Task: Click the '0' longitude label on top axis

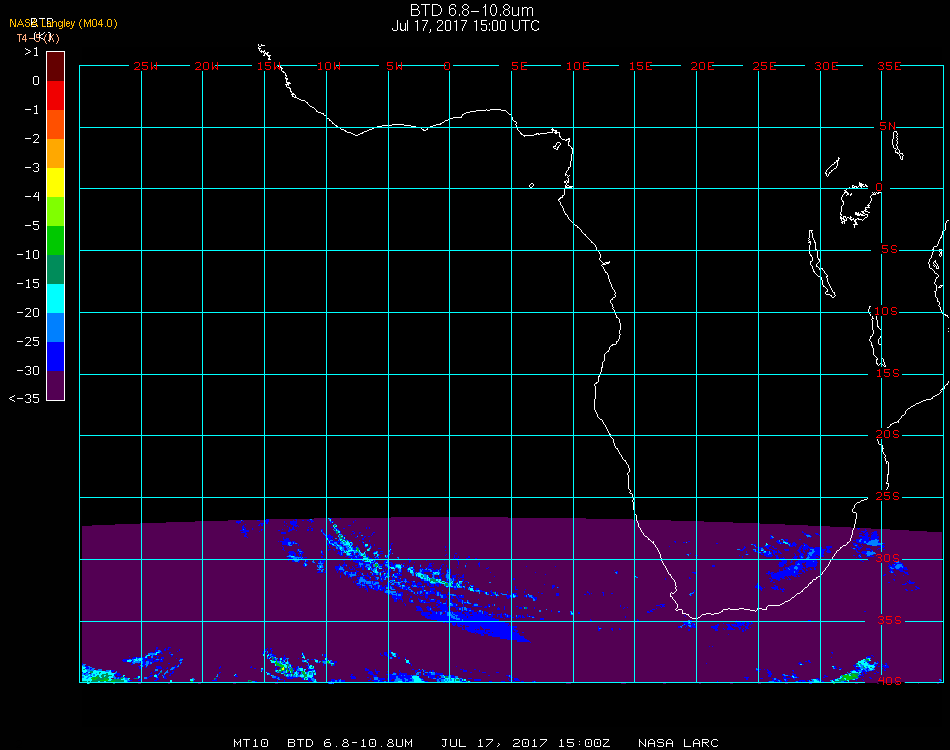Action: (447, 66)
